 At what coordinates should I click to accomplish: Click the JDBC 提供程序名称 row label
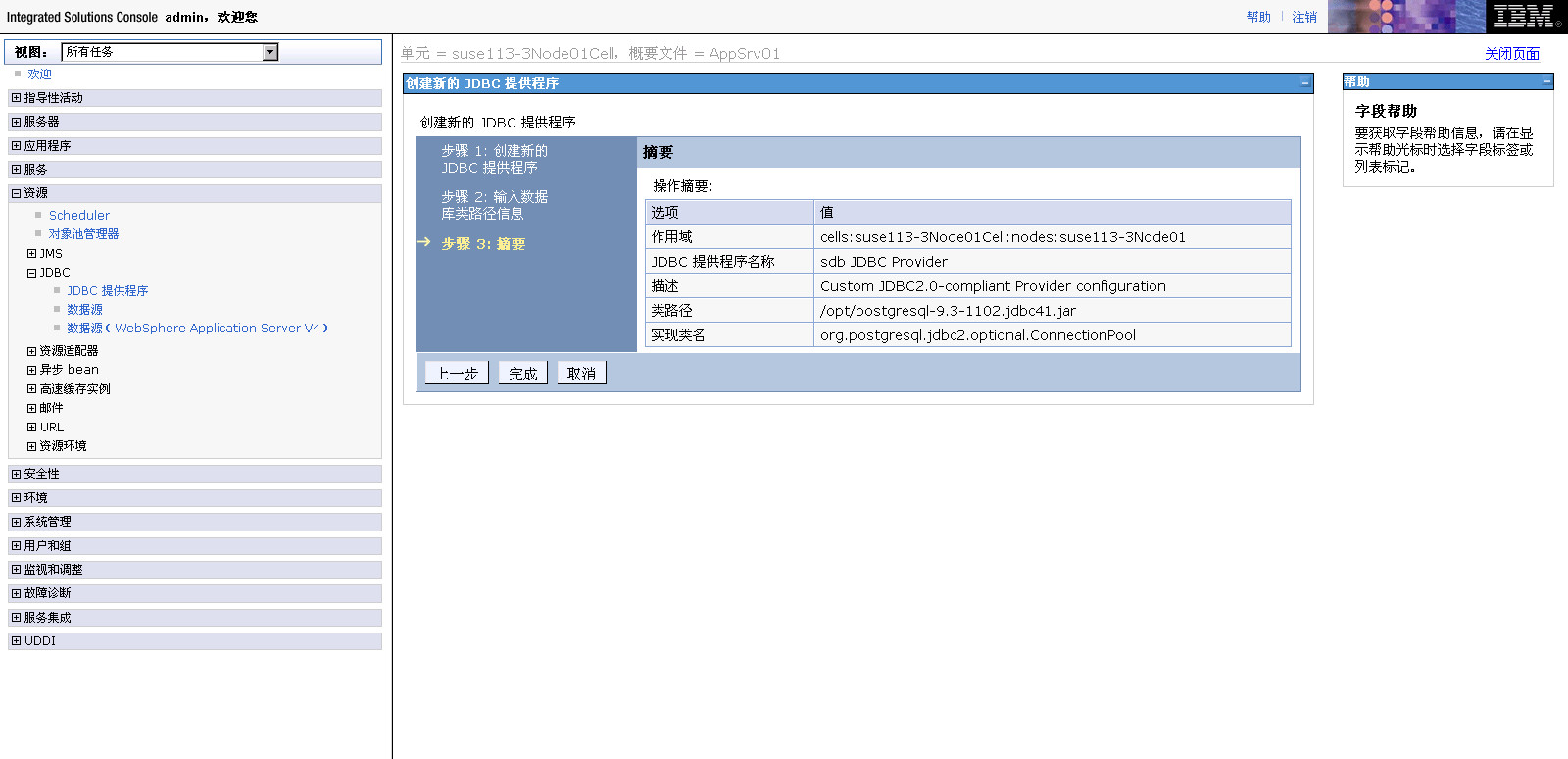(x=712, y=262)
